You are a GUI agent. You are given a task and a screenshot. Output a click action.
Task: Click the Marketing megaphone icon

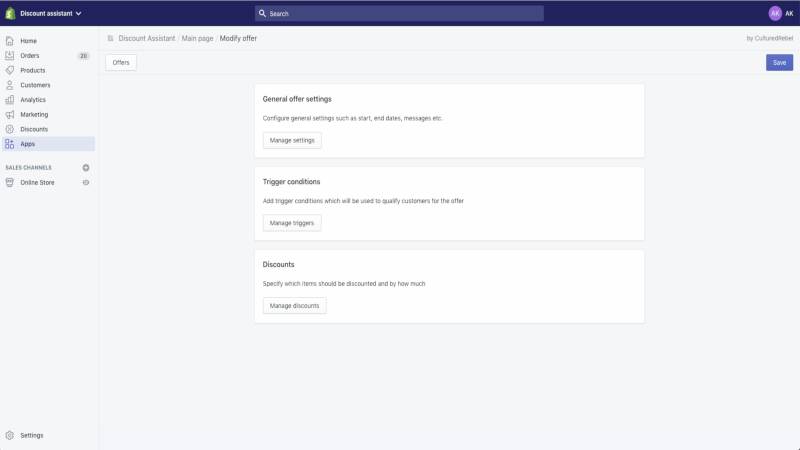tap(10, 115)
